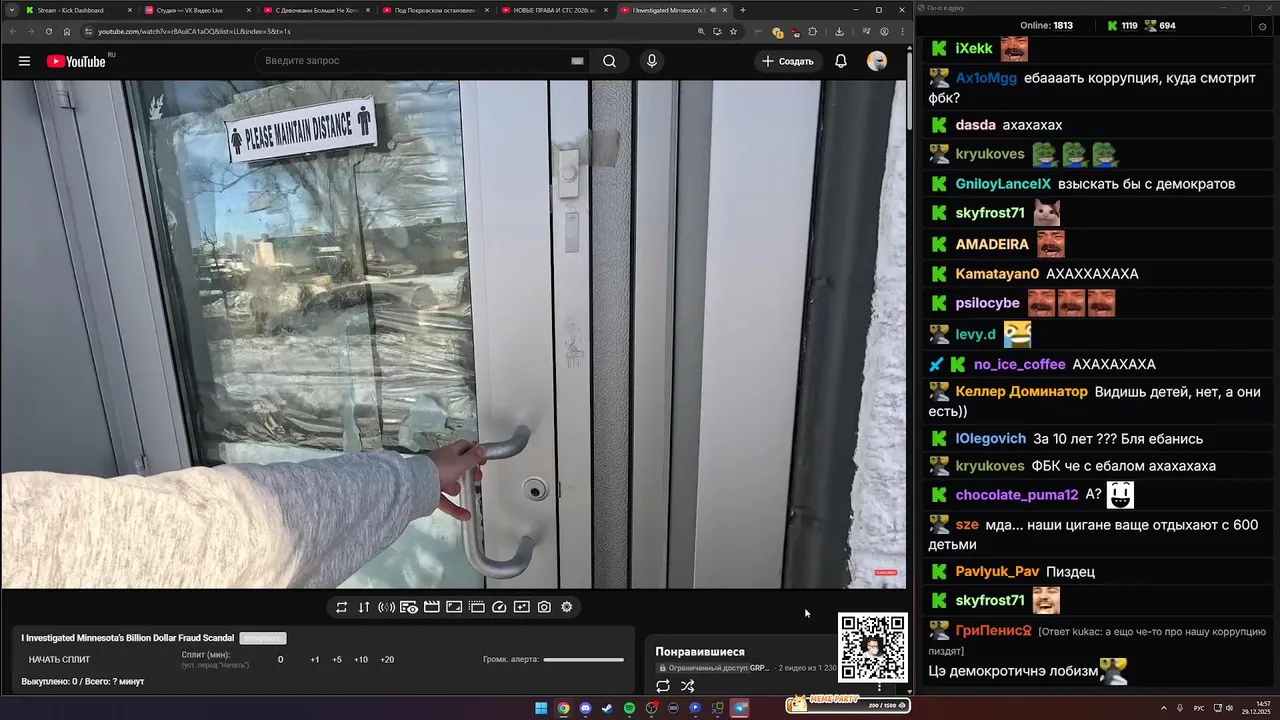Click username Ax1oMgg in chat
Screen dimensions: 1280x720
(x=986, y=78)
